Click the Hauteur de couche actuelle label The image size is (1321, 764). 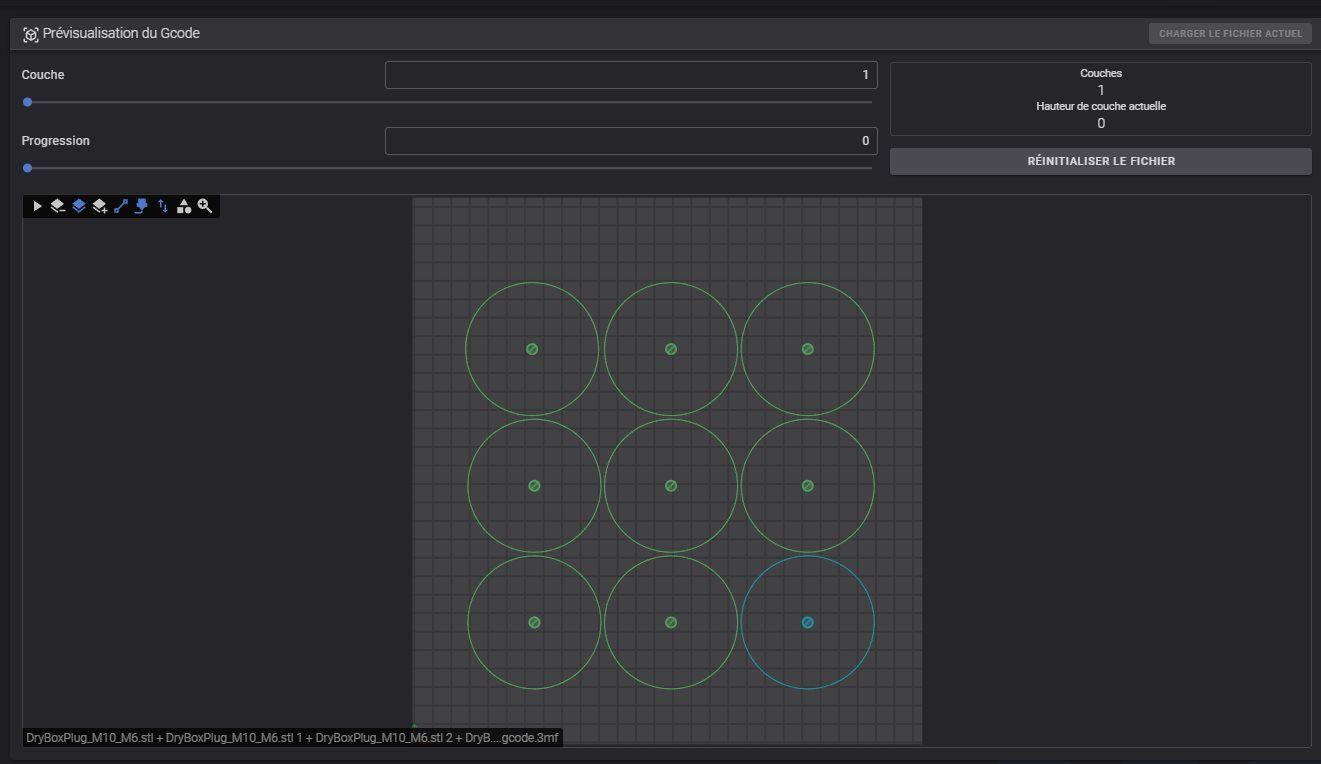(1101, 106)
